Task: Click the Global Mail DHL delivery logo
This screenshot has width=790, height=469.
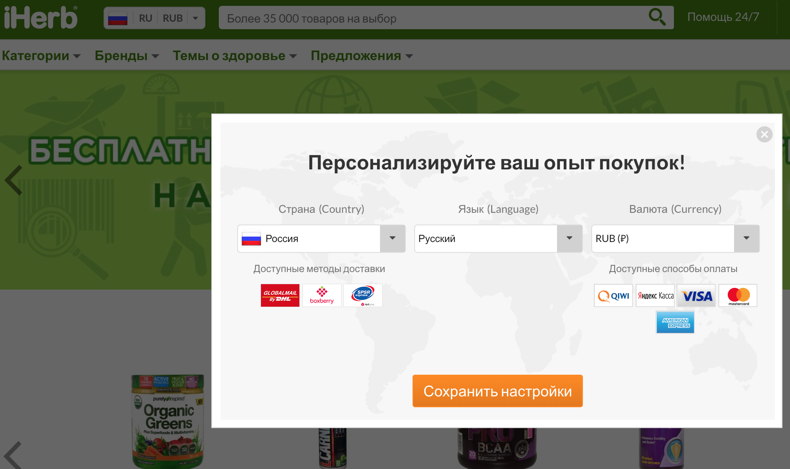Action: tap(280, 295)
